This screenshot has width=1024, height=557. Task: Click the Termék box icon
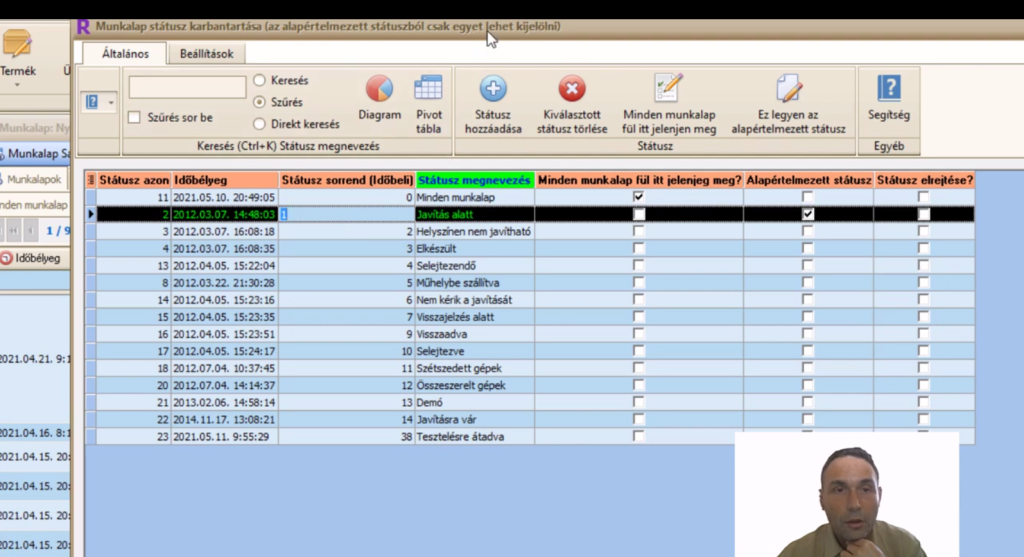tap(17, 44)
